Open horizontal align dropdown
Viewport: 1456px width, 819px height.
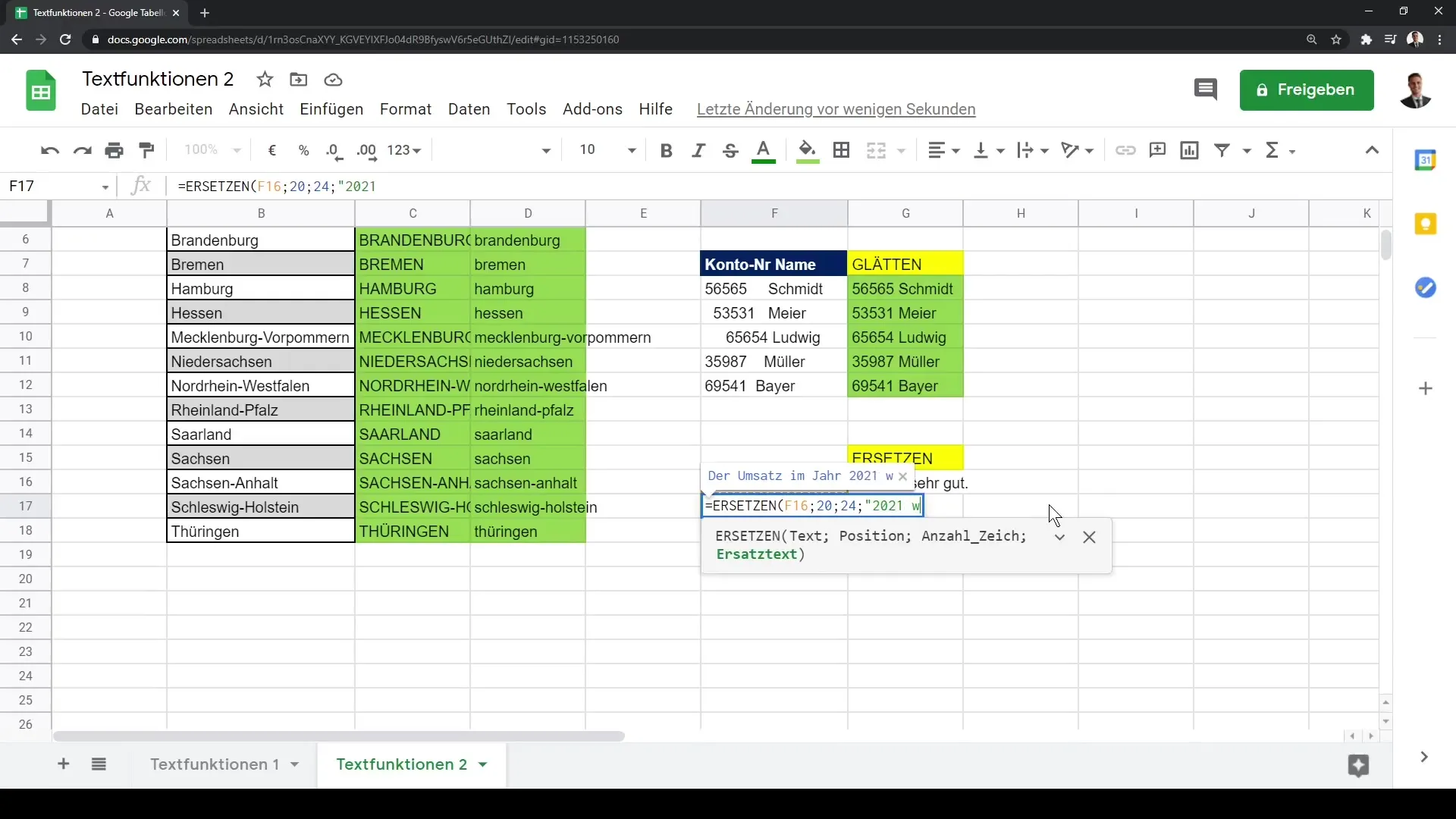[x=944, y=150]
